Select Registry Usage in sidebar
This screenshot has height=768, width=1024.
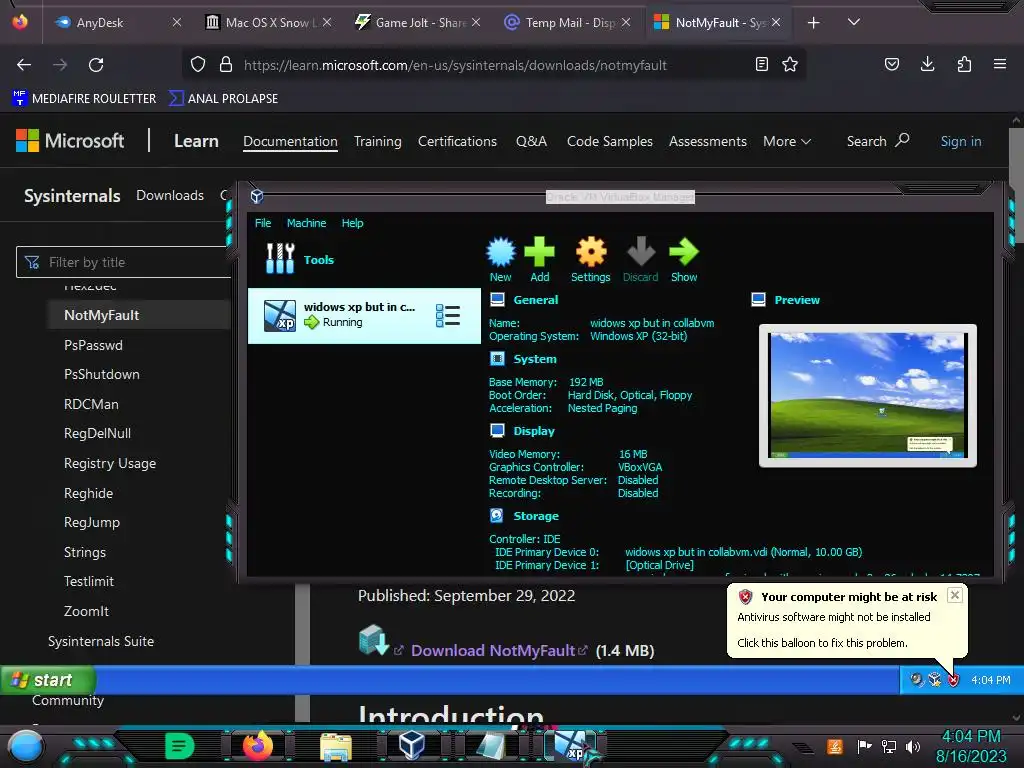click(110, 463)
